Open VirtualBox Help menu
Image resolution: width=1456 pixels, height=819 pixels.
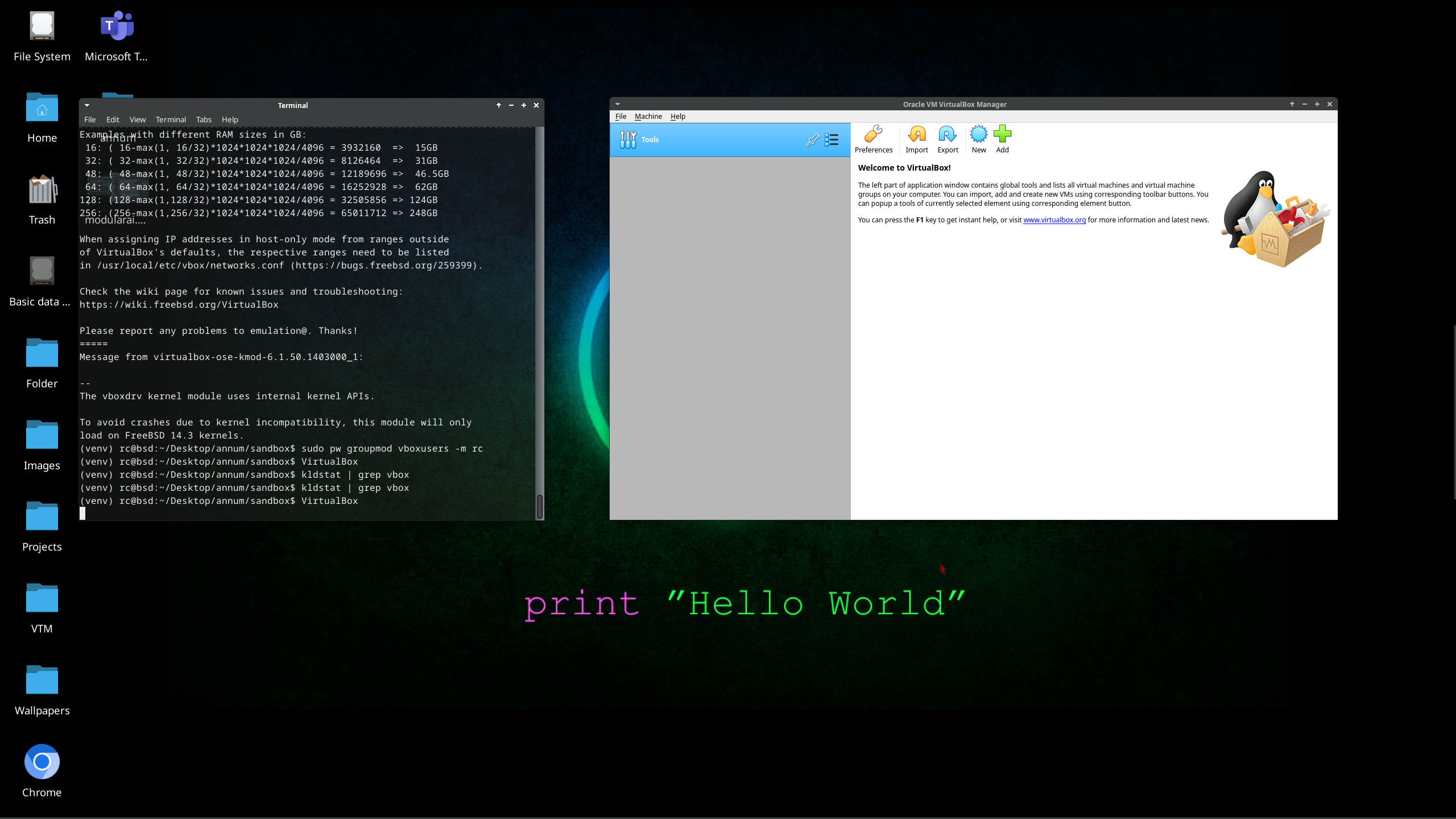tap(677, 117)
